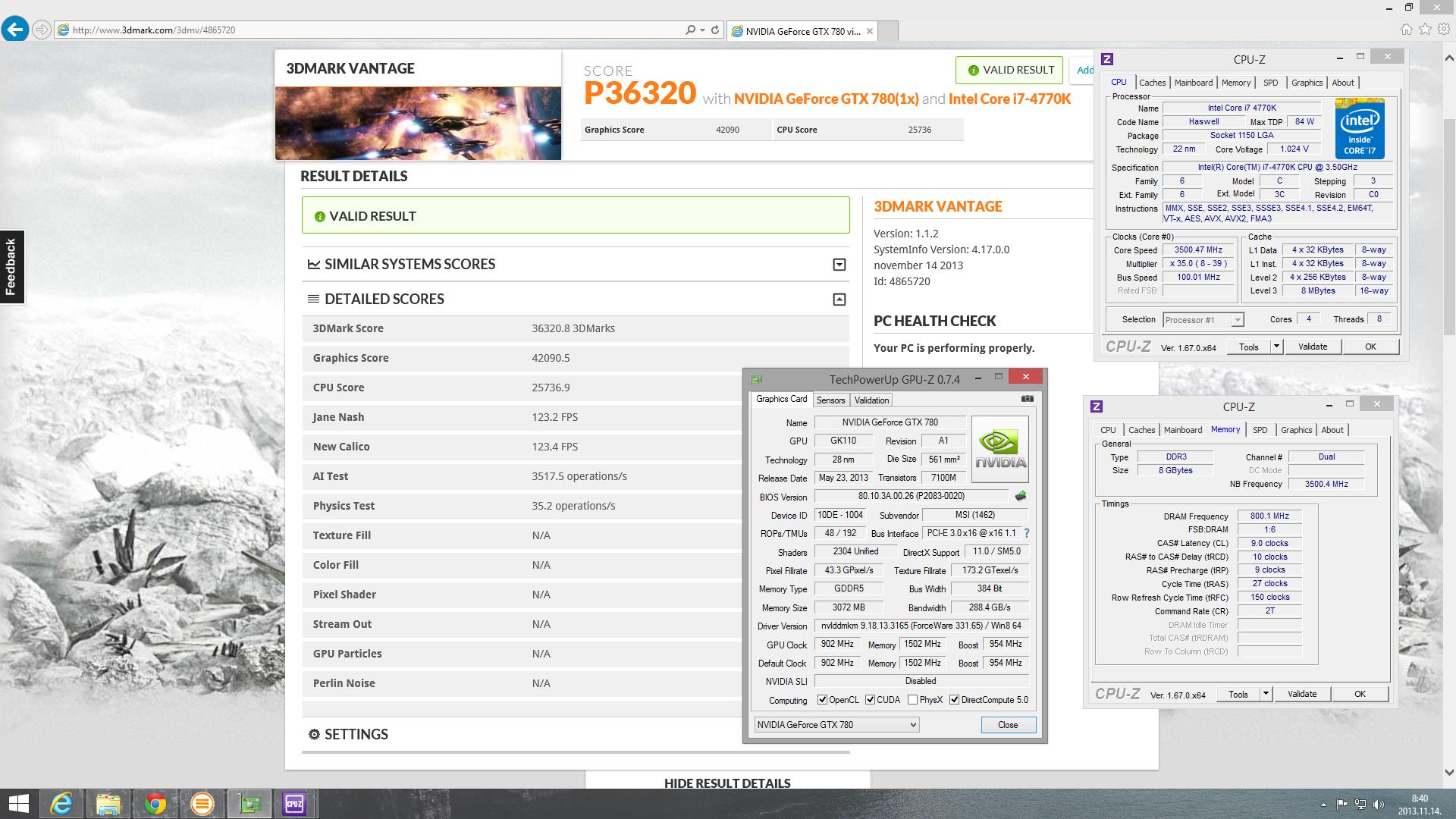The height and width of the screenshot is (819, 1456).
Task: Open the Mainboard tab in upper CPU-Z
Action: (x=1194, y=83)
